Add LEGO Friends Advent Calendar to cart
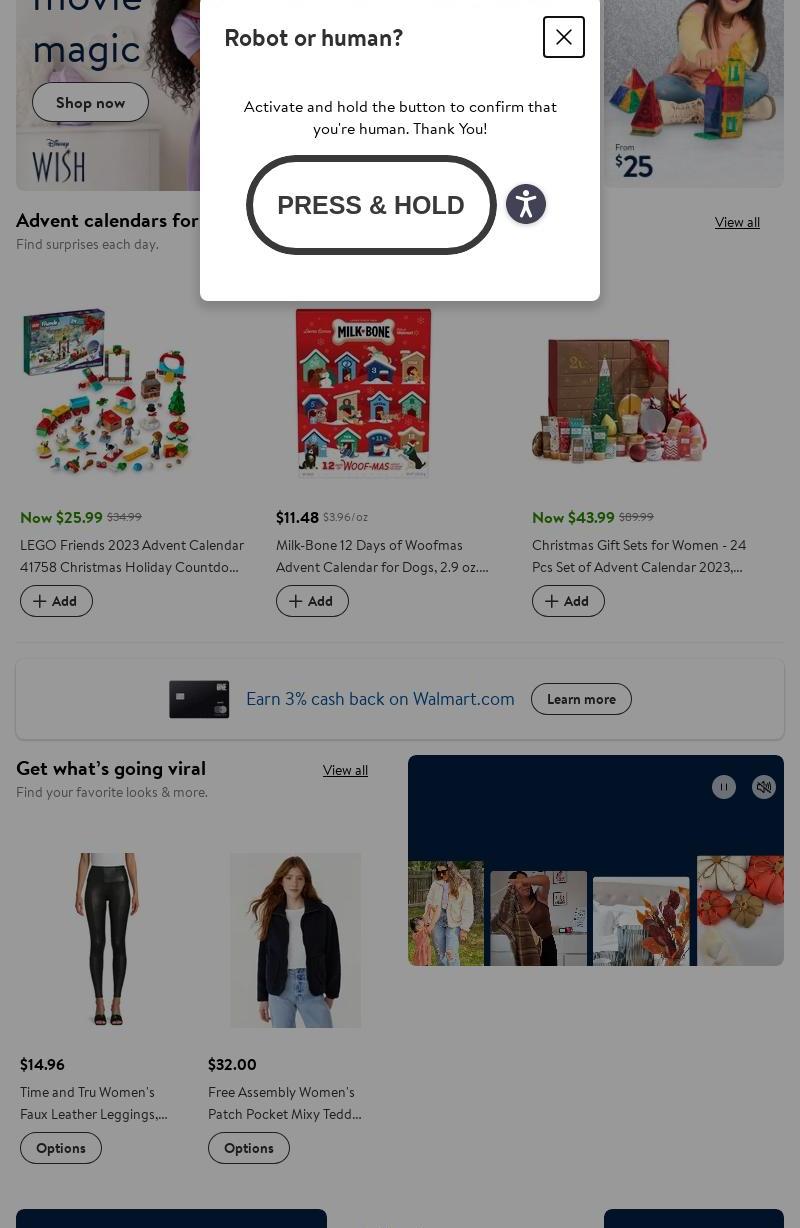Viewport: 800px width, 1228px height. point(56,601)
